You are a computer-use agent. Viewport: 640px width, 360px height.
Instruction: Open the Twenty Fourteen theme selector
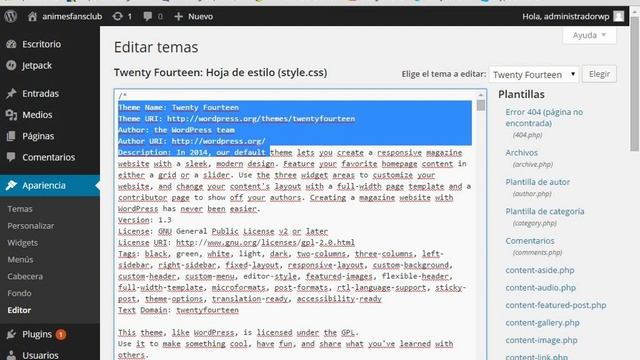[x=534, y=74]
